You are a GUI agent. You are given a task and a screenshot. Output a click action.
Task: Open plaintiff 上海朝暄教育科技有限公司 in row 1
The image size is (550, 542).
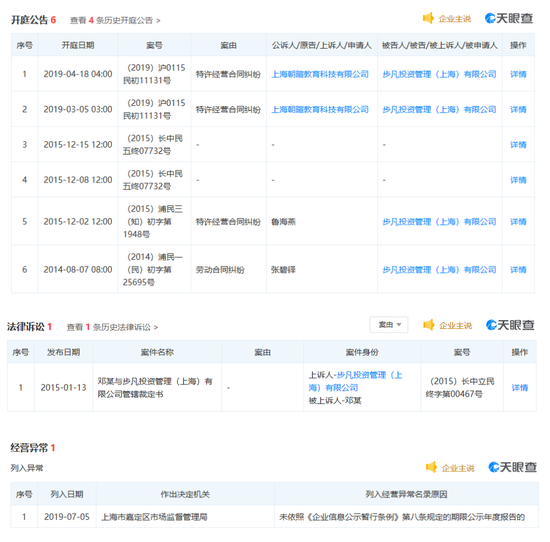[x=320, y=74]
